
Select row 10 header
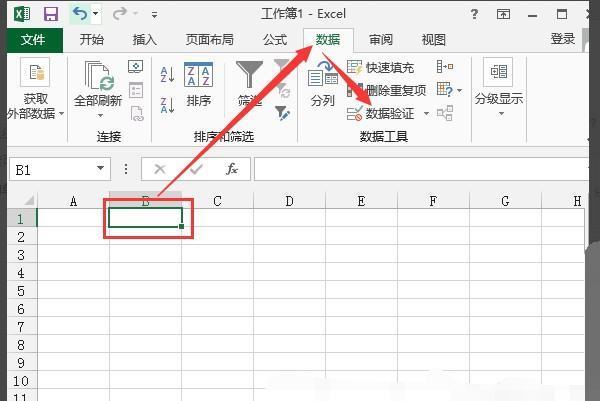click(x=22, y=381)
